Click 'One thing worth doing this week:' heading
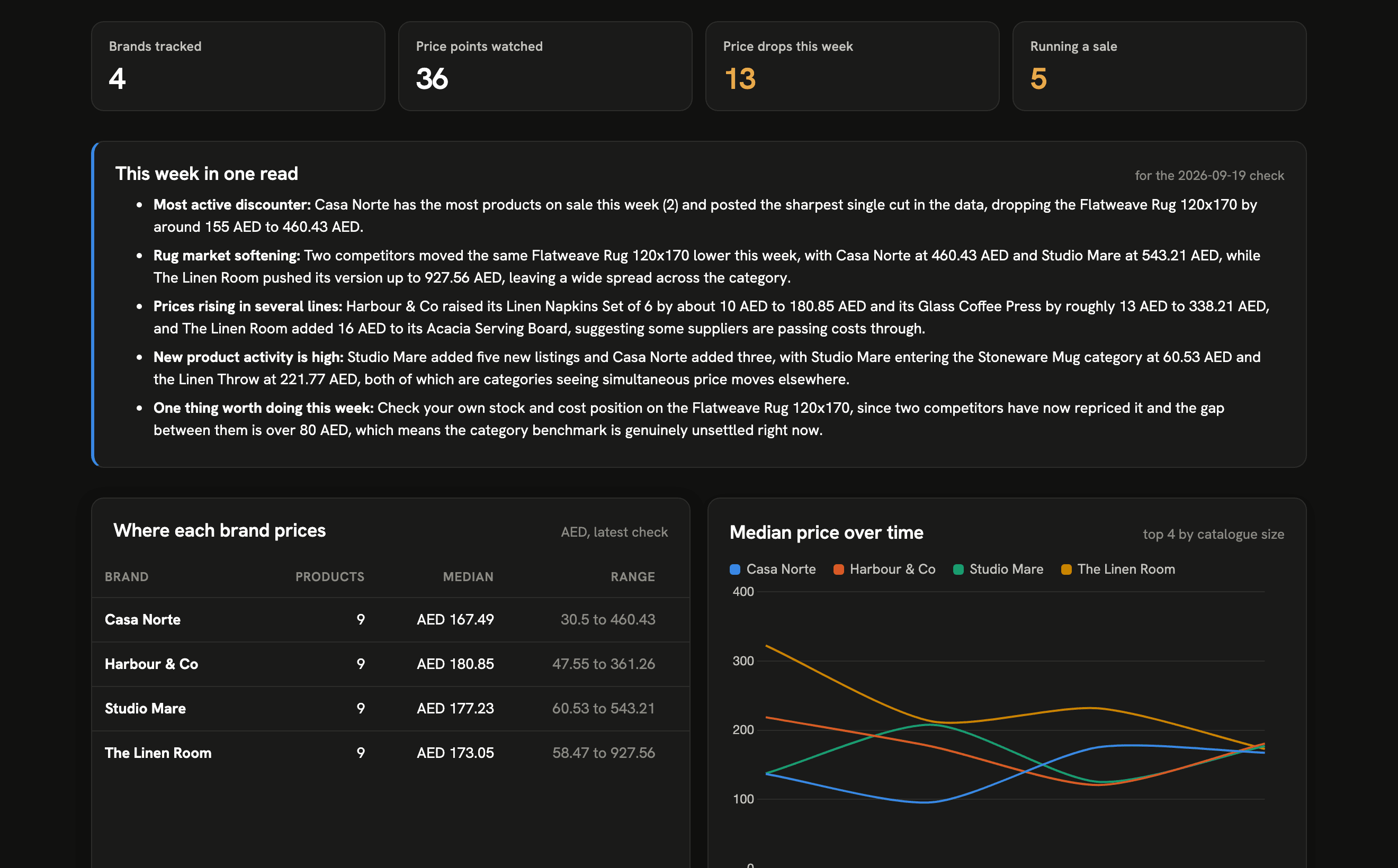The height and width of the screenshot is (868, 1398). pyautogui.click(x=263, y=408)
